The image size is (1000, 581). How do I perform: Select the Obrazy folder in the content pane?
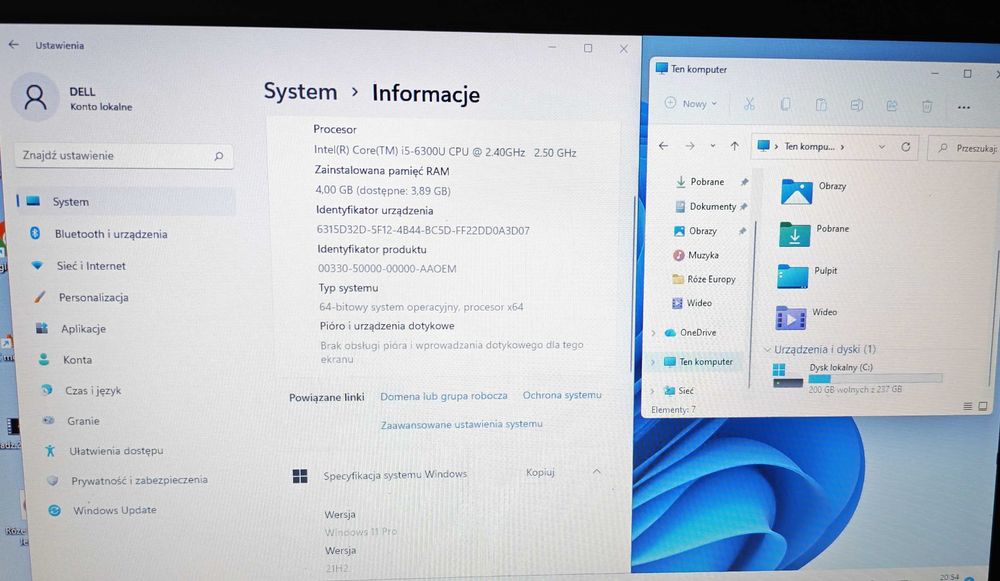pyautogui.click(x=814, y=190)
